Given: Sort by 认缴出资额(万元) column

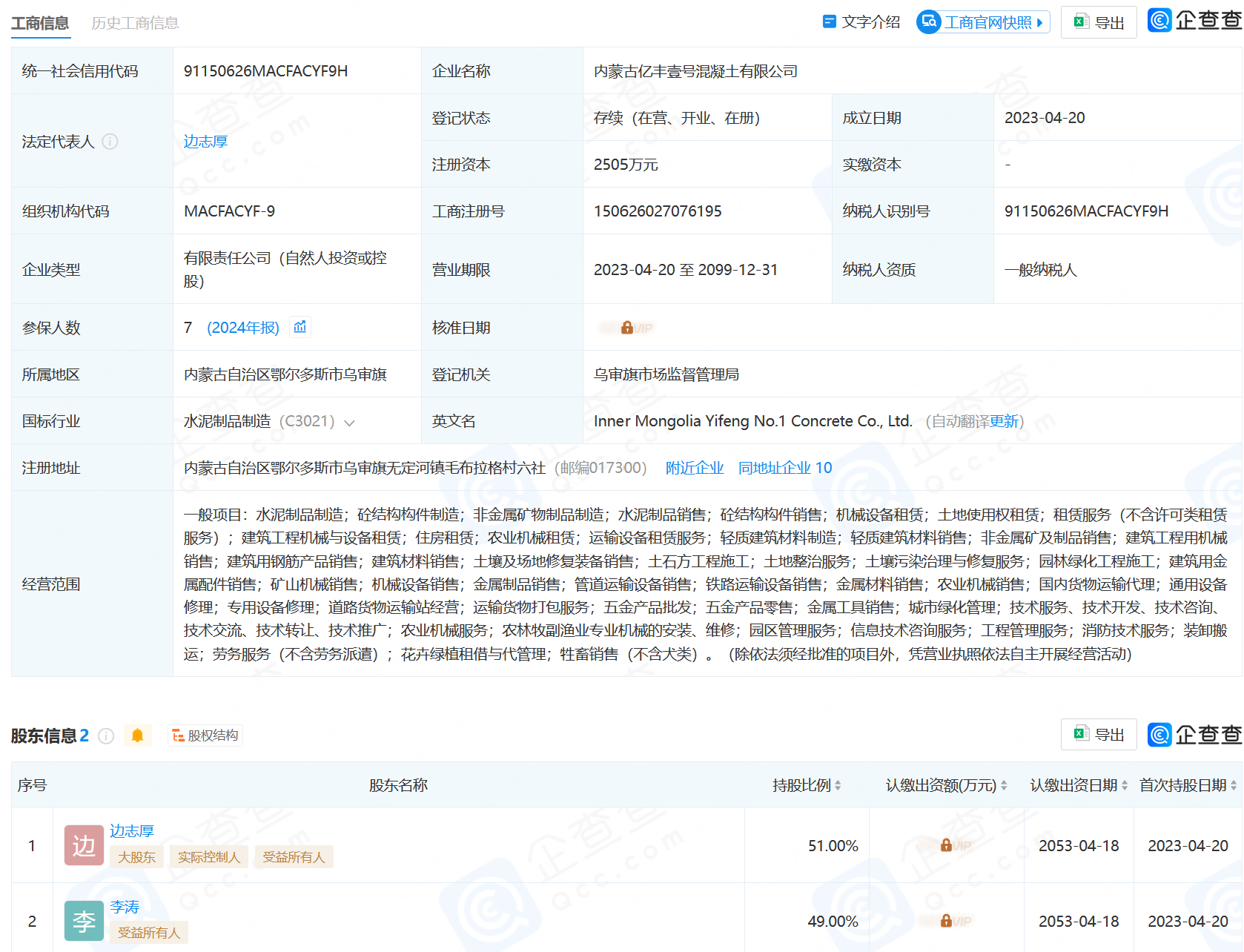Looking at the screenshot, I should click(x=947, y=785).
